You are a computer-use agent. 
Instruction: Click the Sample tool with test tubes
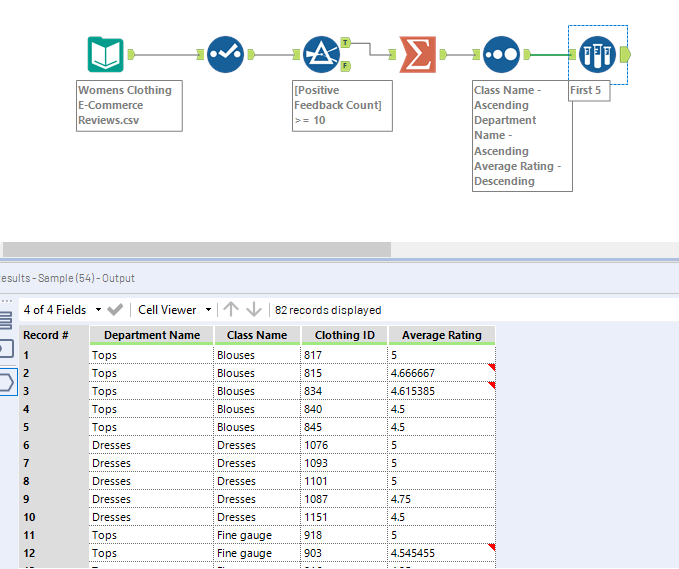[597, 54]
